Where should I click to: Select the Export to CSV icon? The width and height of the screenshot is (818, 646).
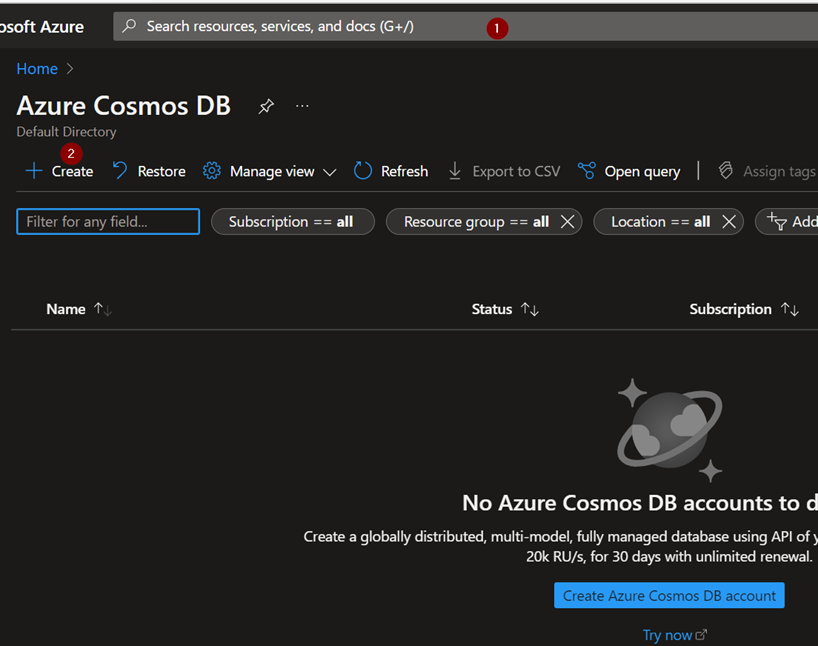click(453, 171)
